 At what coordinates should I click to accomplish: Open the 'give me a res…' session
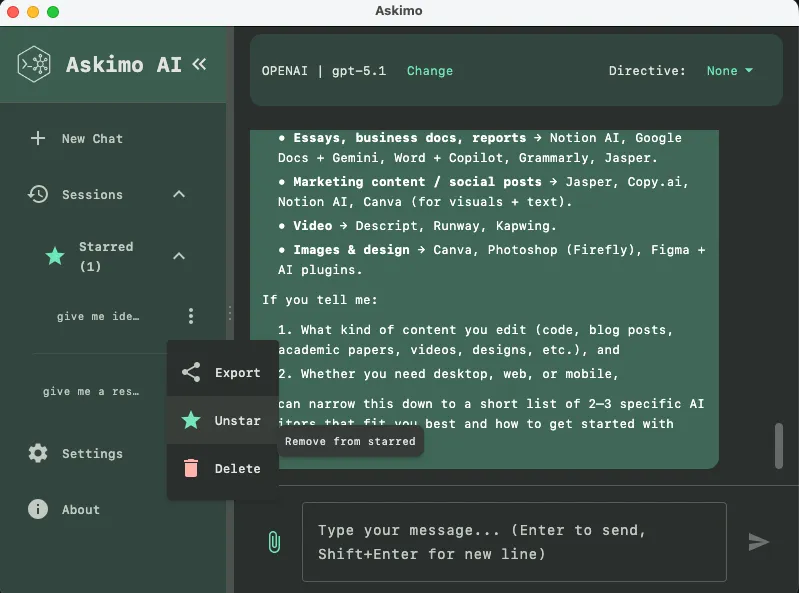[91, 392]
